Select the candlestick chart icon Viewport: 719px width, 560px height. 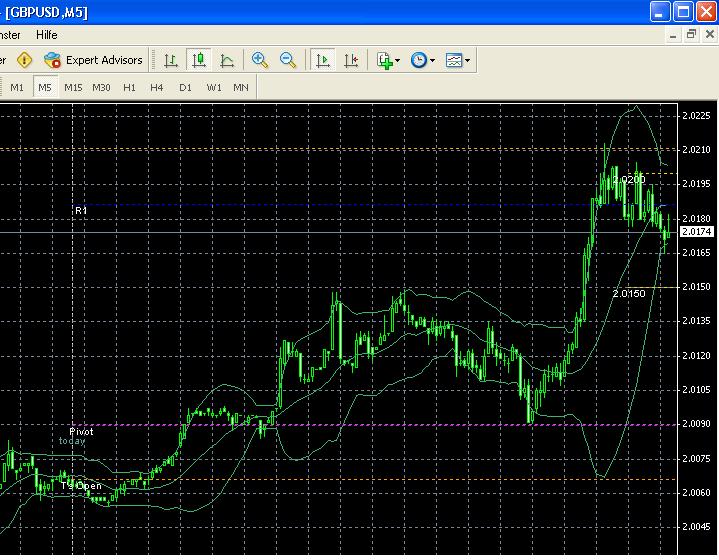(199, 60)
